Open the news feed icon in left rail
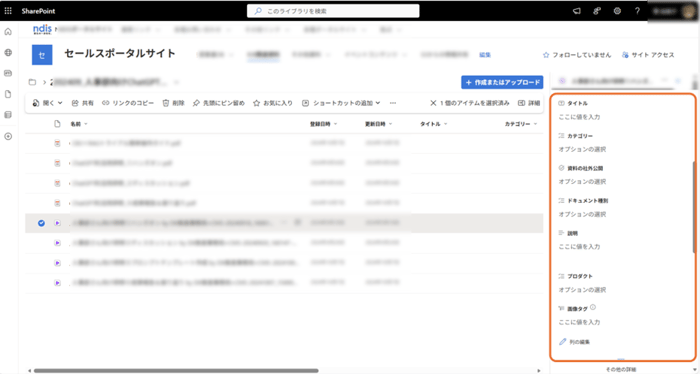Viewport: 700px width, 374px height. click(8, 73)
